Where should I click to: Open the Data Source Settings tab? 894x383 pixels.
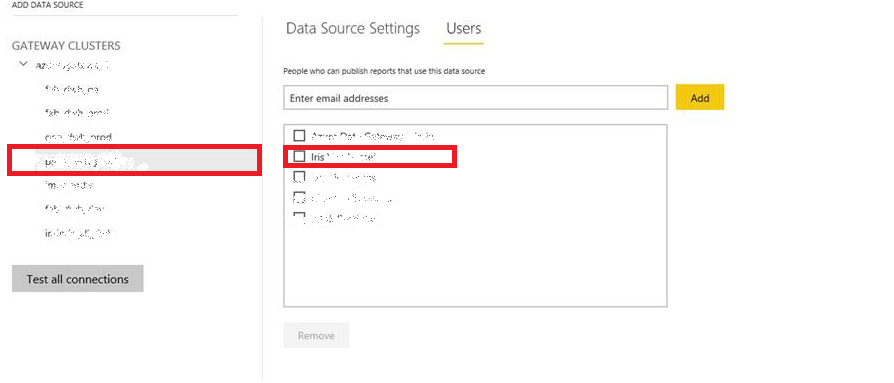[x=352, y=28]
